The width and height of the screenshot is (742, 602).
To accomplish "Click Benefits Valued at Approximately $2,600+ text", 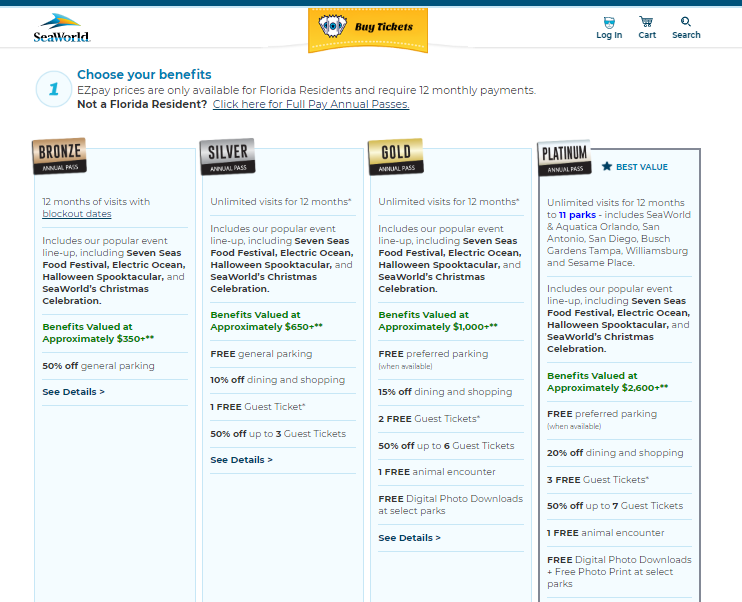I will pos(607,382).
